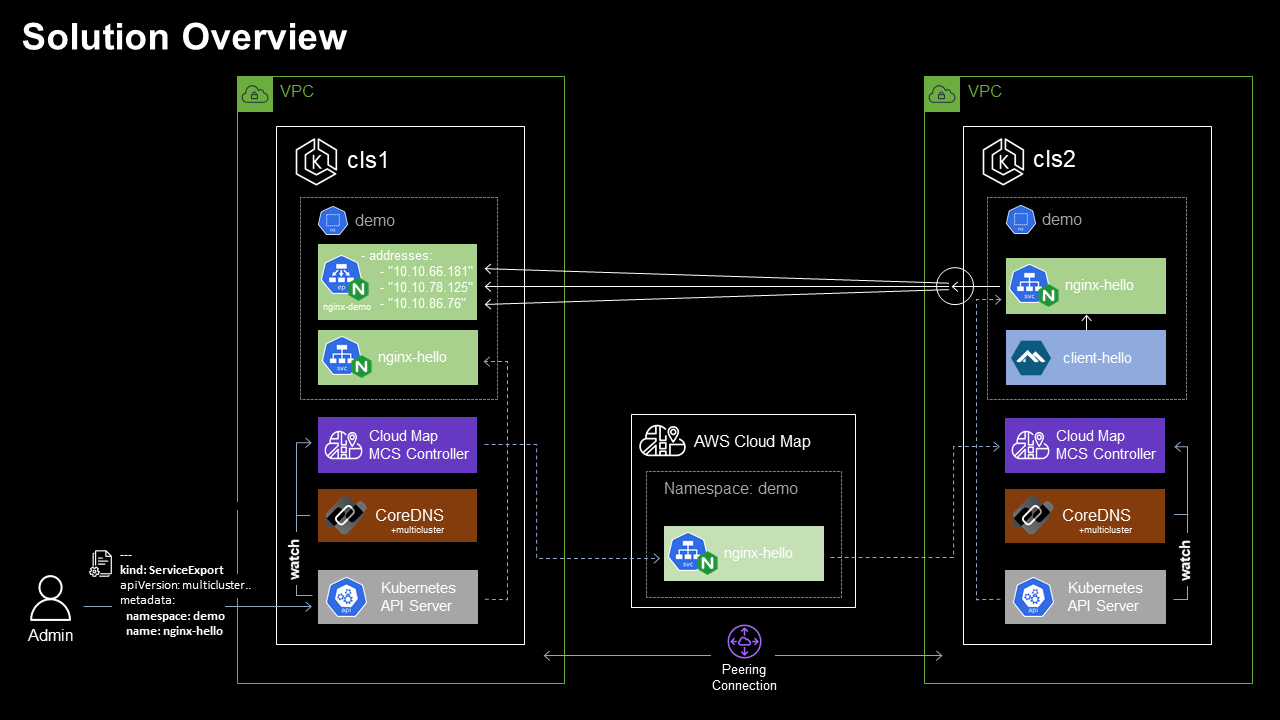The height and width of the screenshot is (720, 1280).
Task: Click the cls1 Kubernetes cluster logo
Action: pos(316,161)
